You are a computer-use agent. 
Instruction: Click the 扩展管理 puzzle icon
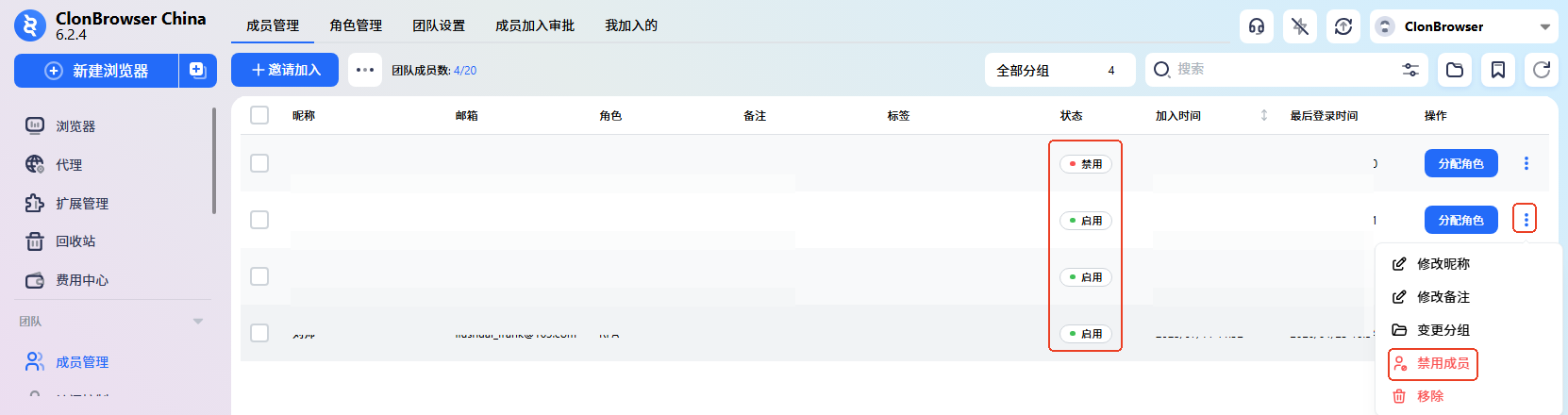tap(35, 203)
